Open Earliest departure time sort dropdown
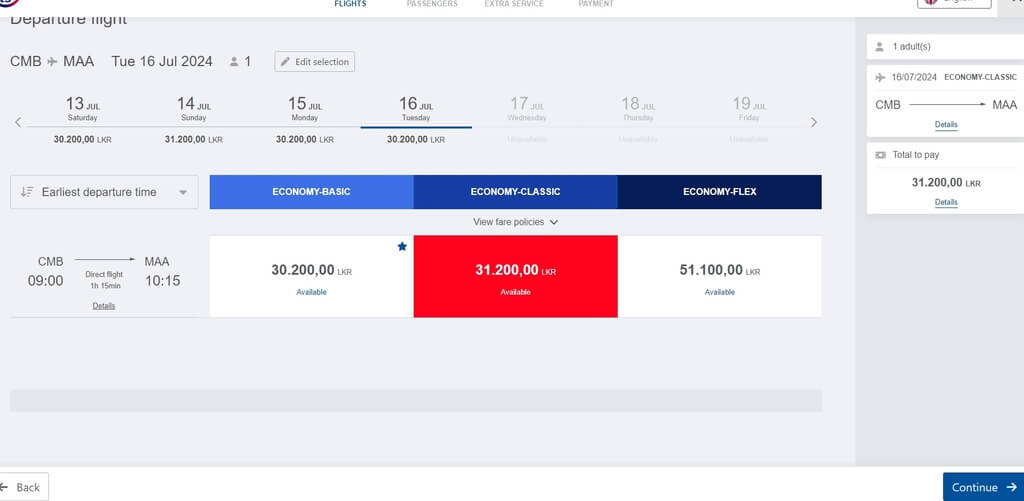Image resolution: width=1024 pixels, height=501 pixels. pyautogui.click(x=104, y=192)
